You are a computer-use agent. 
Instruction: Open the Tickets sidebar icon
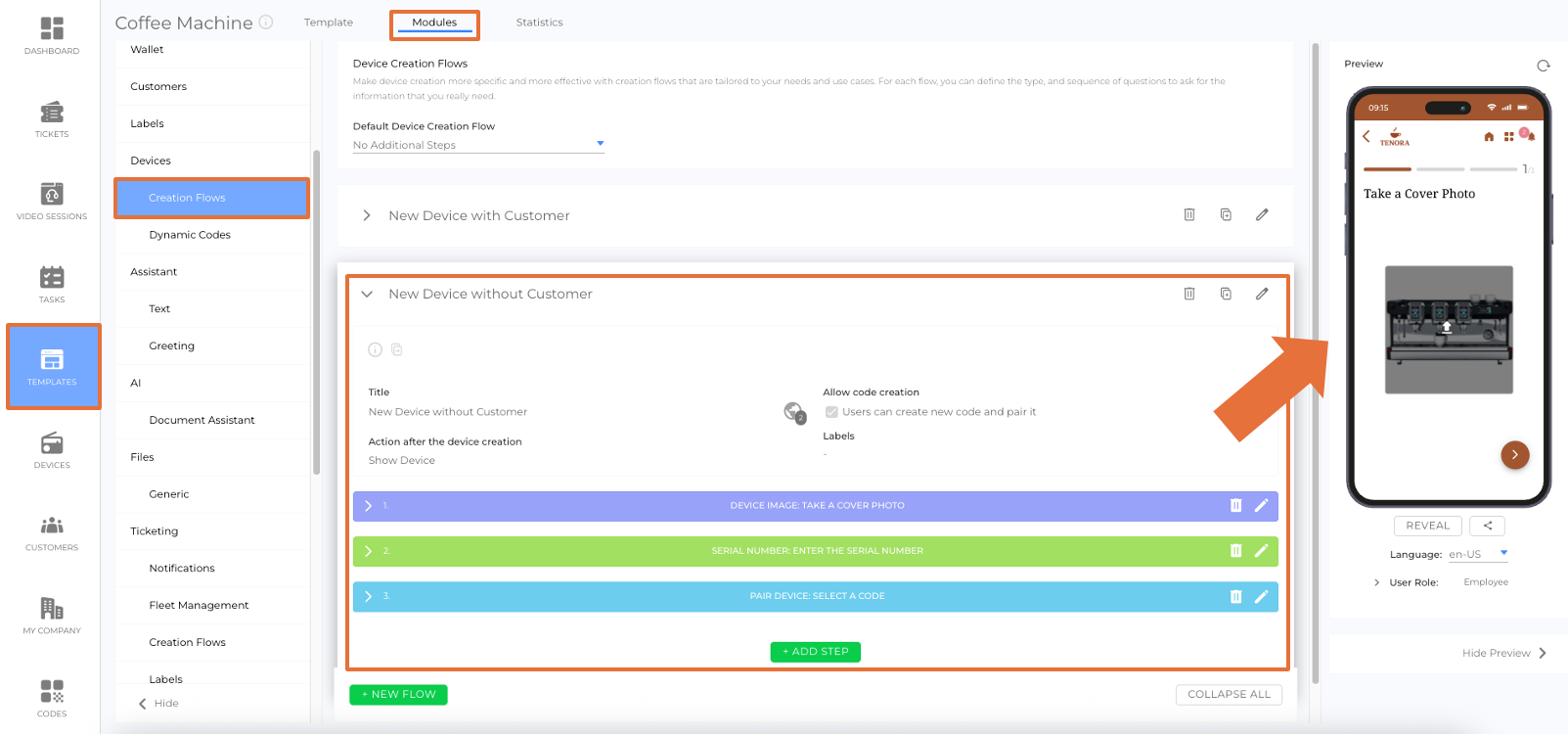[52, 119]
